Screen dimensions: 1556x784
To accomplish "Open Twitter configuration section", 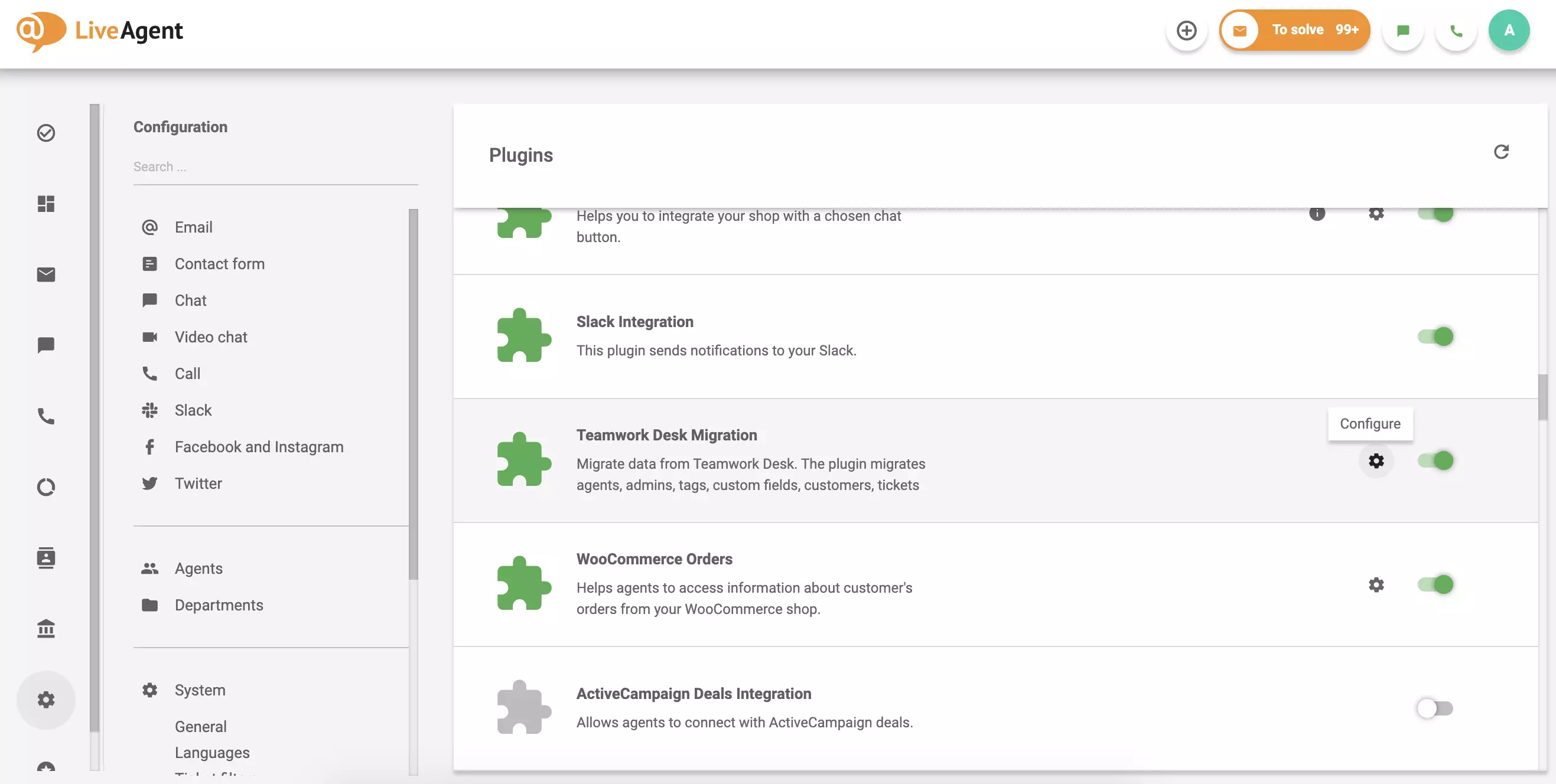I will [197, 483].
